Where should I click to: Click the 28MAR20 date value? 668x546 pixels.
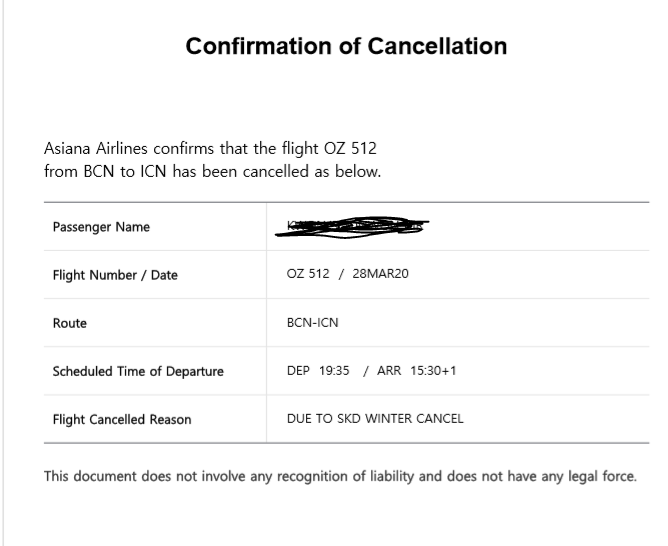tap(380, 273)
